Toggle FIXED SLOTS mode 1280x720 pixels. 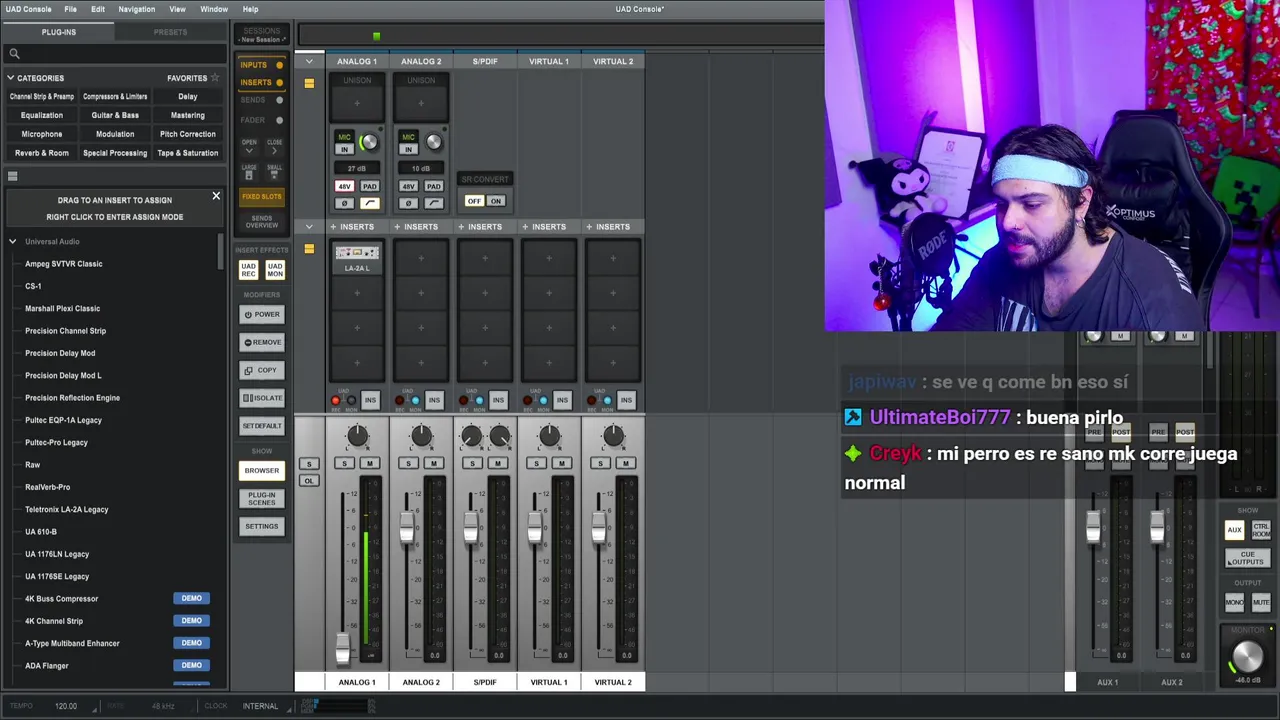point(261,197)
